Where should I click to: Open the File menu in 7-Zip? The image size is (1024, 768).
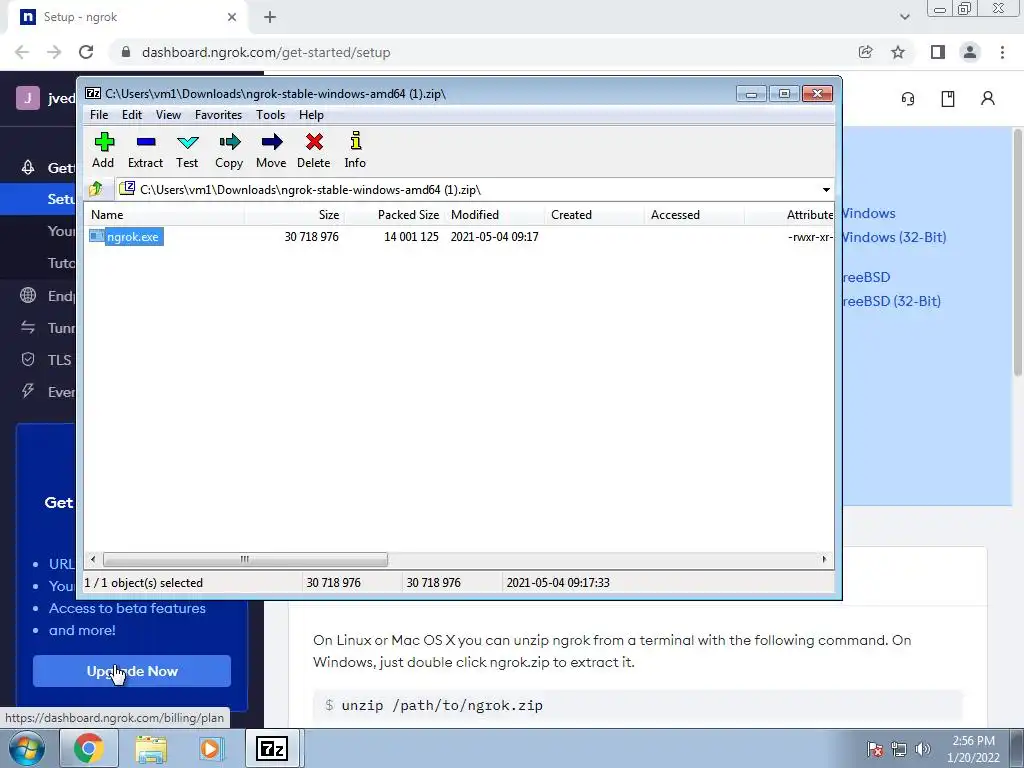pyautogui.click(x=99, y=115)
